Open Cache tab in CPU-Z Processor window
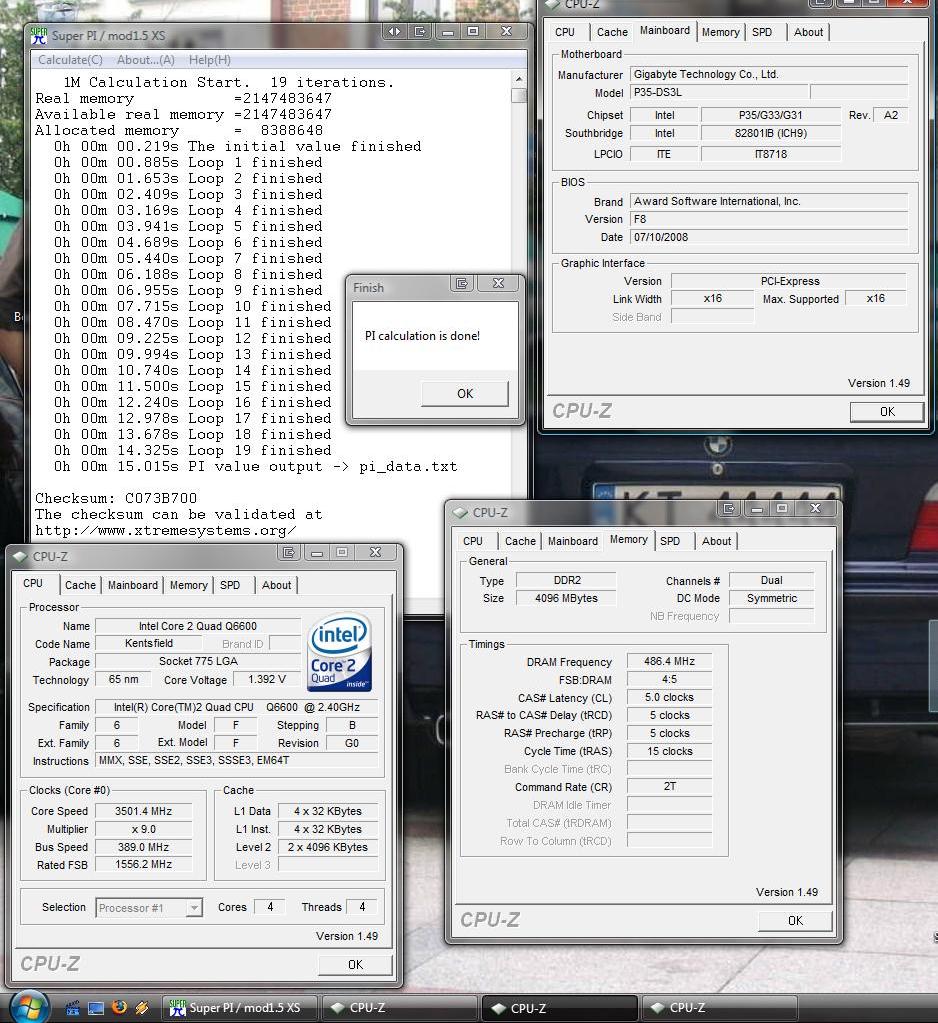The width and height of the screenshot is (938, 1023). coord(80,585)
